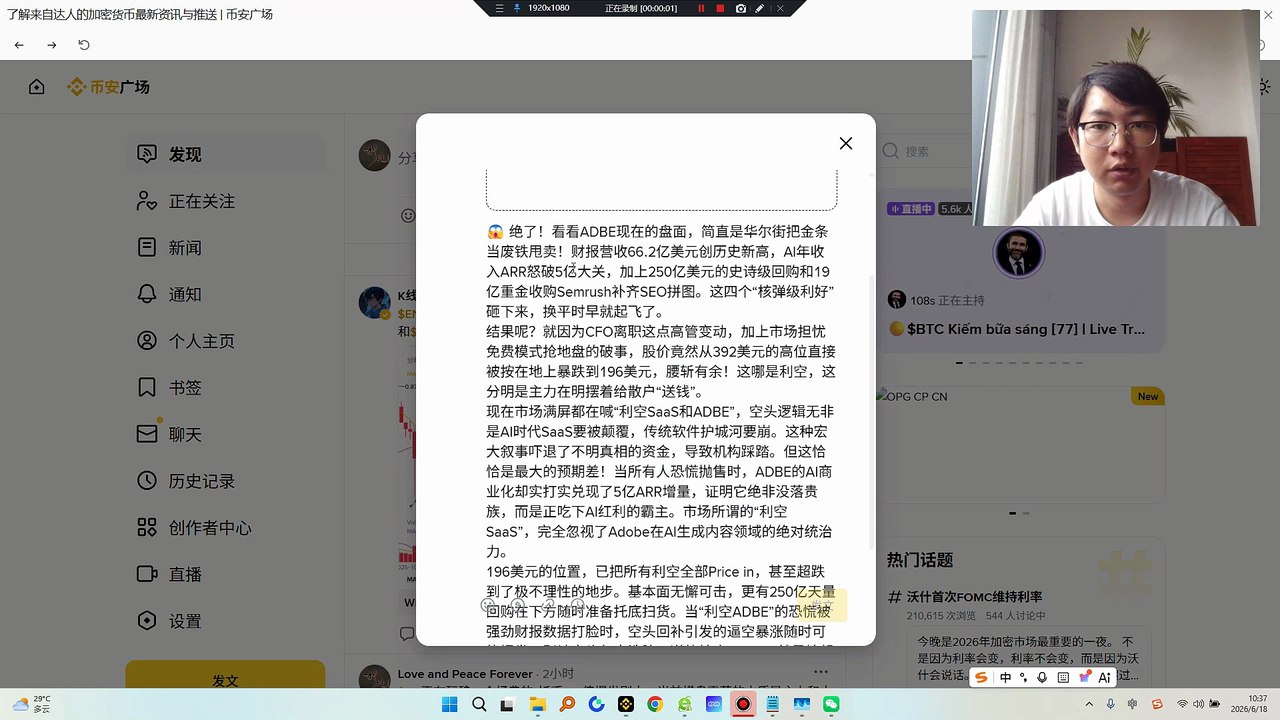Open Love and Peace Forever profile name
Viewport: 1280px width, 720px height.
[465, 674]
